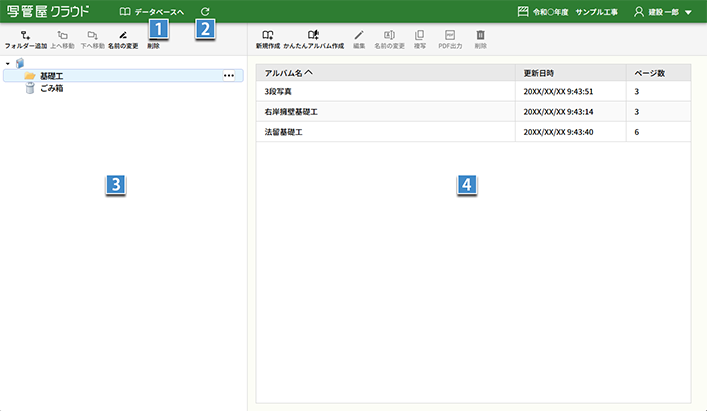Select the 基礎工 folder
Image resolution: width=707 pixels, height=411 pixels.
point(123,76)
